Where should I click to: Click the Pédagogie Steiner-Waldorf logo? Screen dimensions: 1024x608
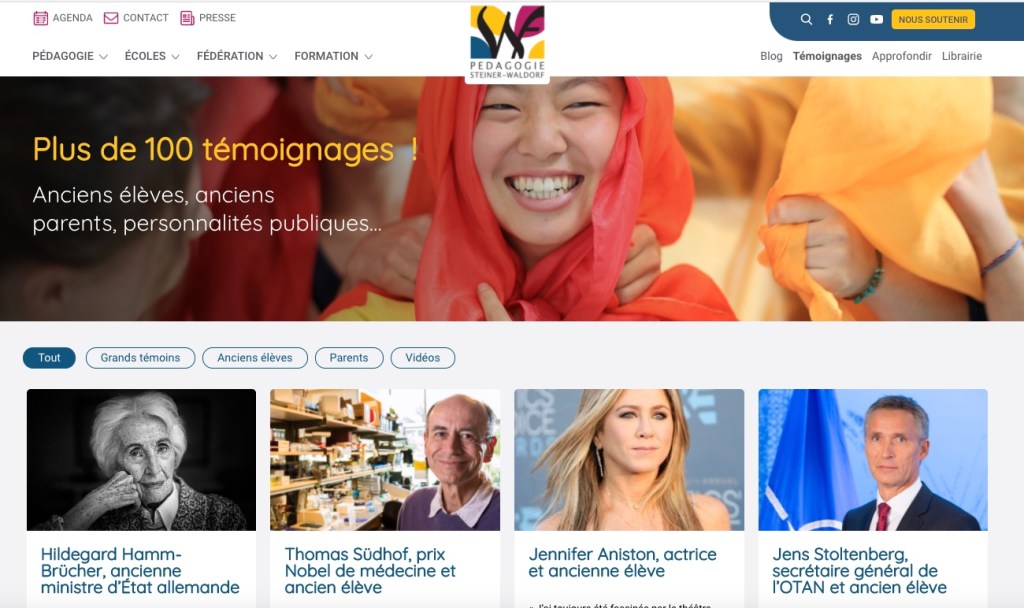[x=507, y=43]
